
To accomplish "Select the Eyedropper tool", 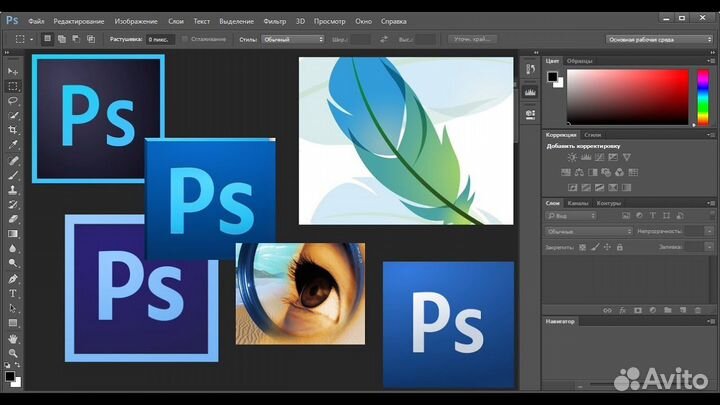I will point(13,145).
